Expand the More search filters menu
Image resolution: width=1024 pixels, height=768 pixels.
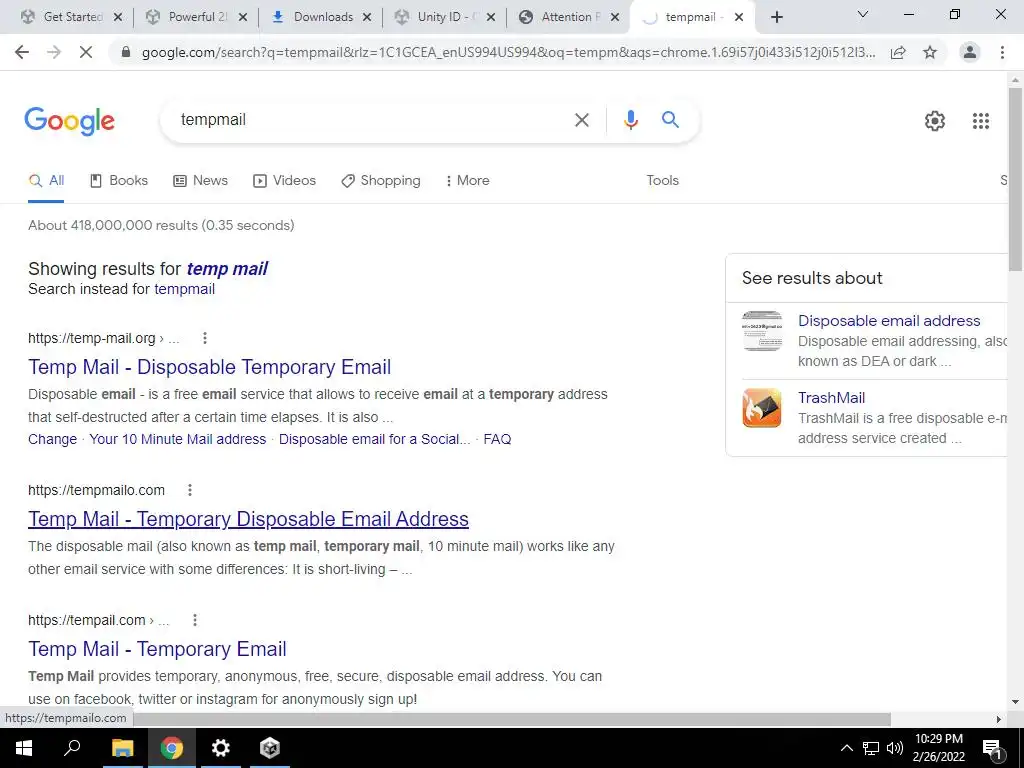click(x=468, y=181)
